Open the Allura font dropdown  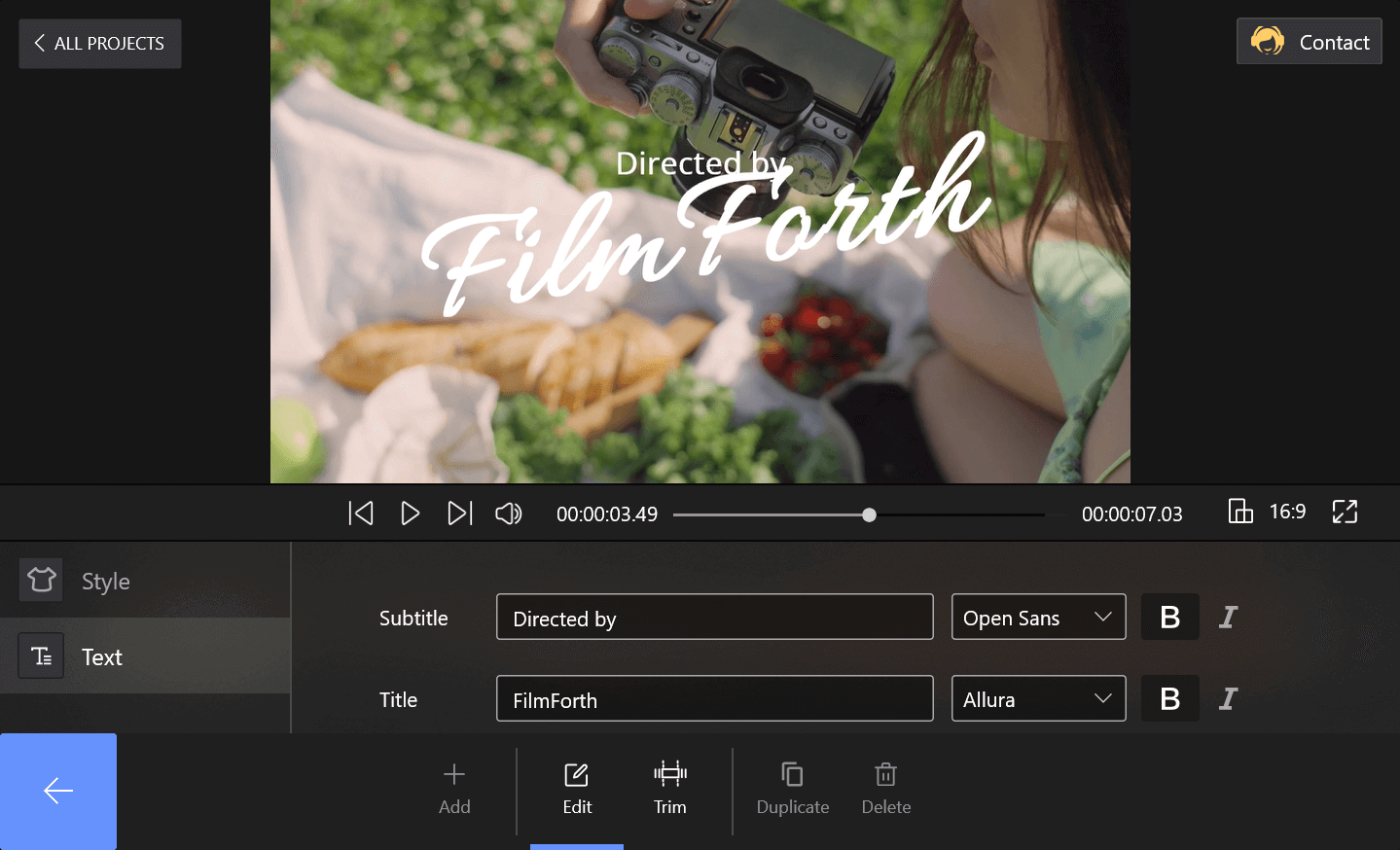1038,698
